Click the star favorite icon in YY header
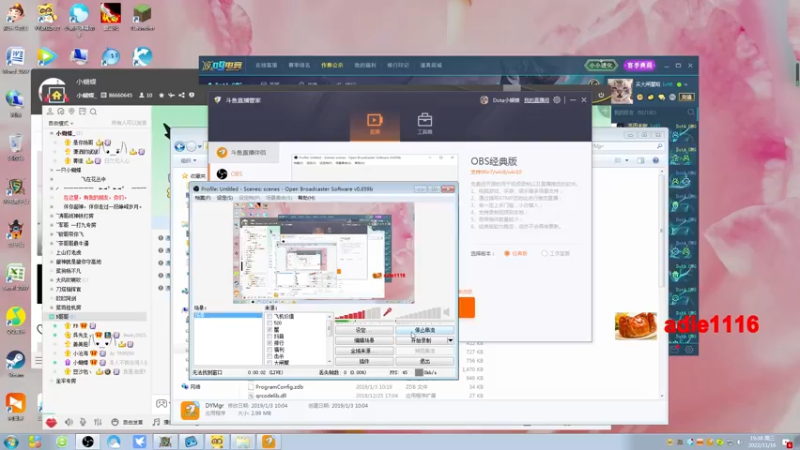 (x=162, y=95)
